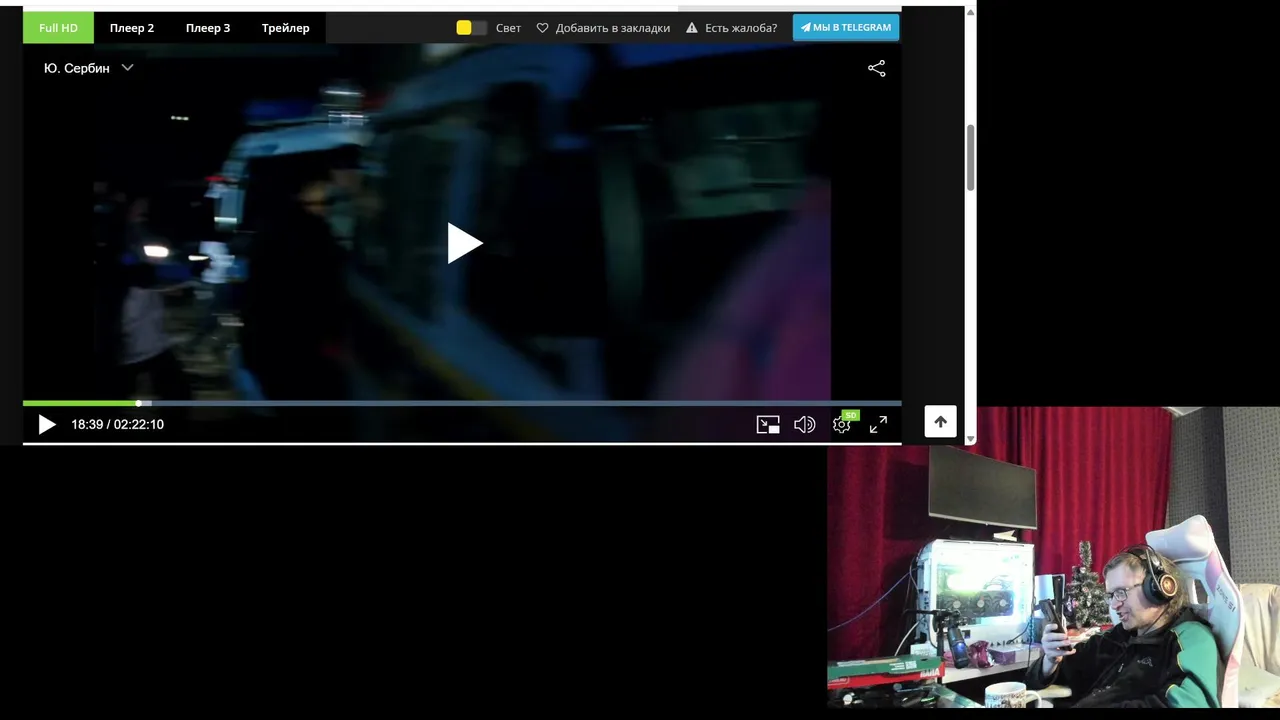Open the МЫ В TELEGRAM button
Viewport: 1280px width, 720px height.
click(846, 28)
